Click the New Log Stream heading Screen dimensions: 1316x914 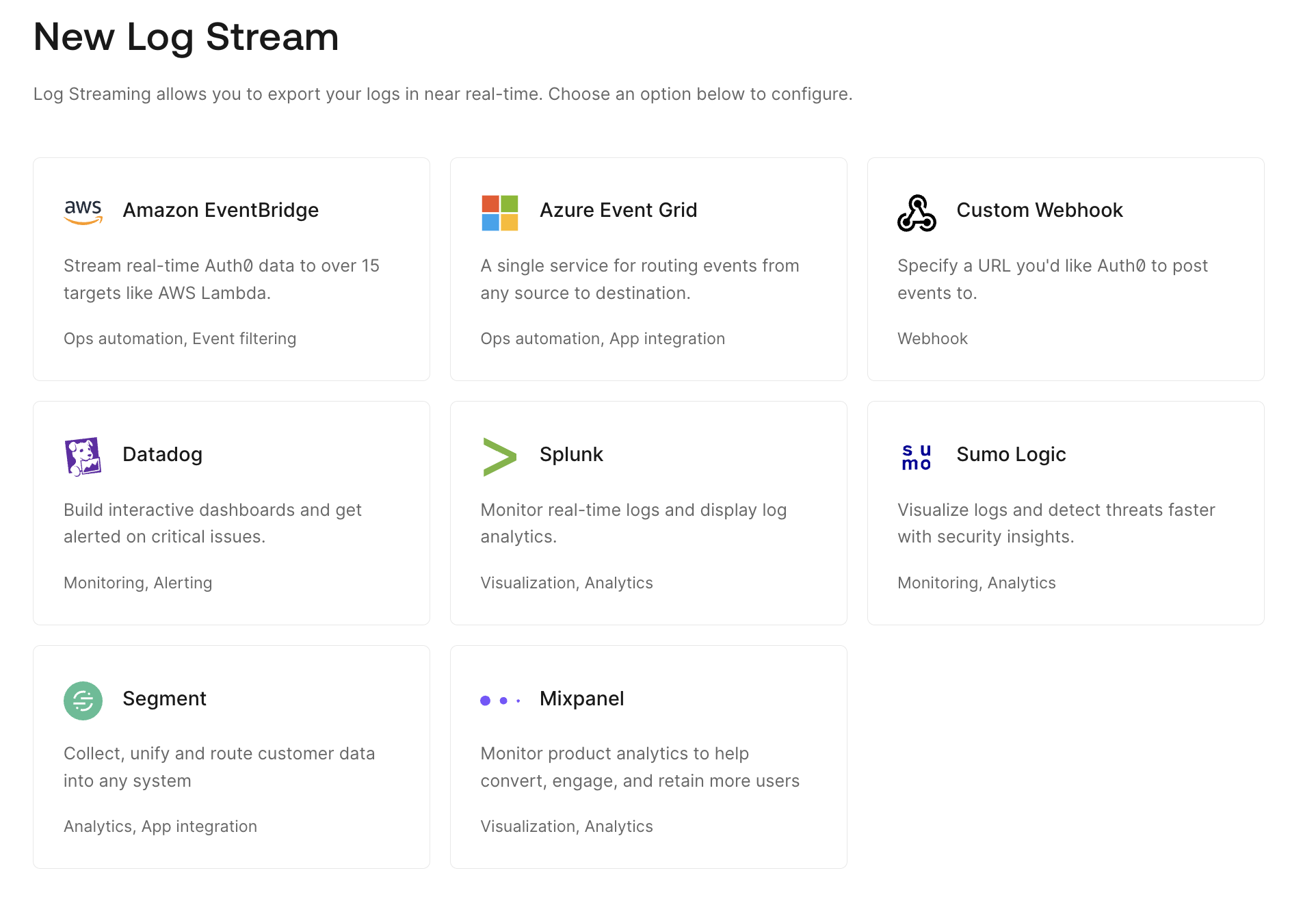tap(186, 37)
